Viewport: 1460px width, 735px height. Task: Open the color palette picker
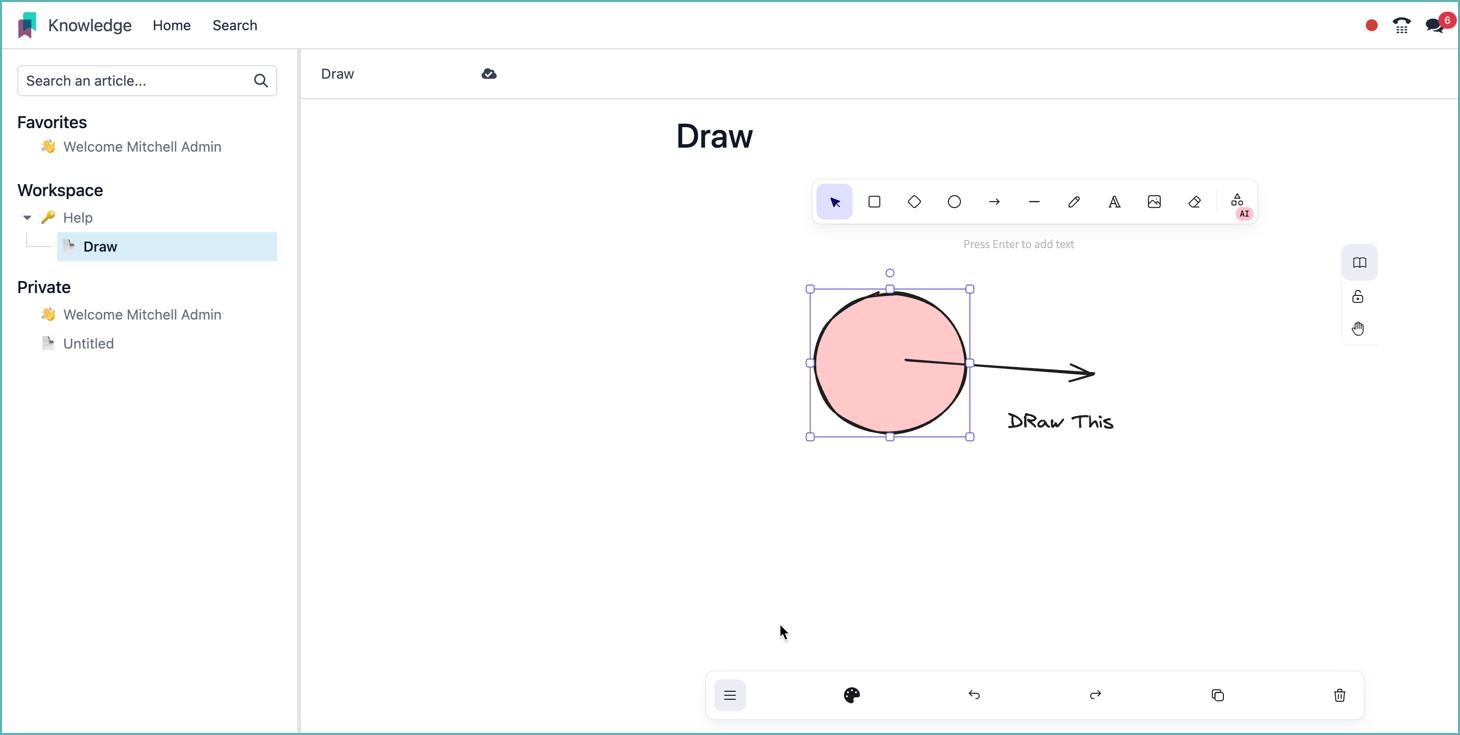pyautogui.click(x=851, y=694)
